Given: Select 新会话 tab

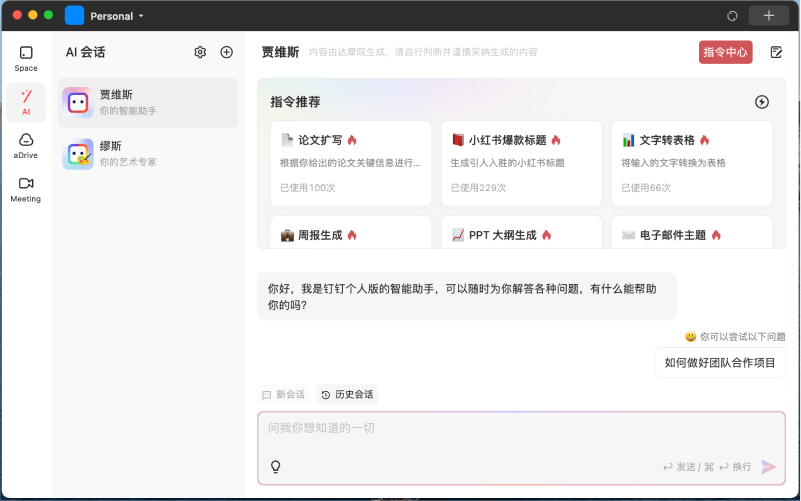Looking at the screenshot, I should 283,395.
